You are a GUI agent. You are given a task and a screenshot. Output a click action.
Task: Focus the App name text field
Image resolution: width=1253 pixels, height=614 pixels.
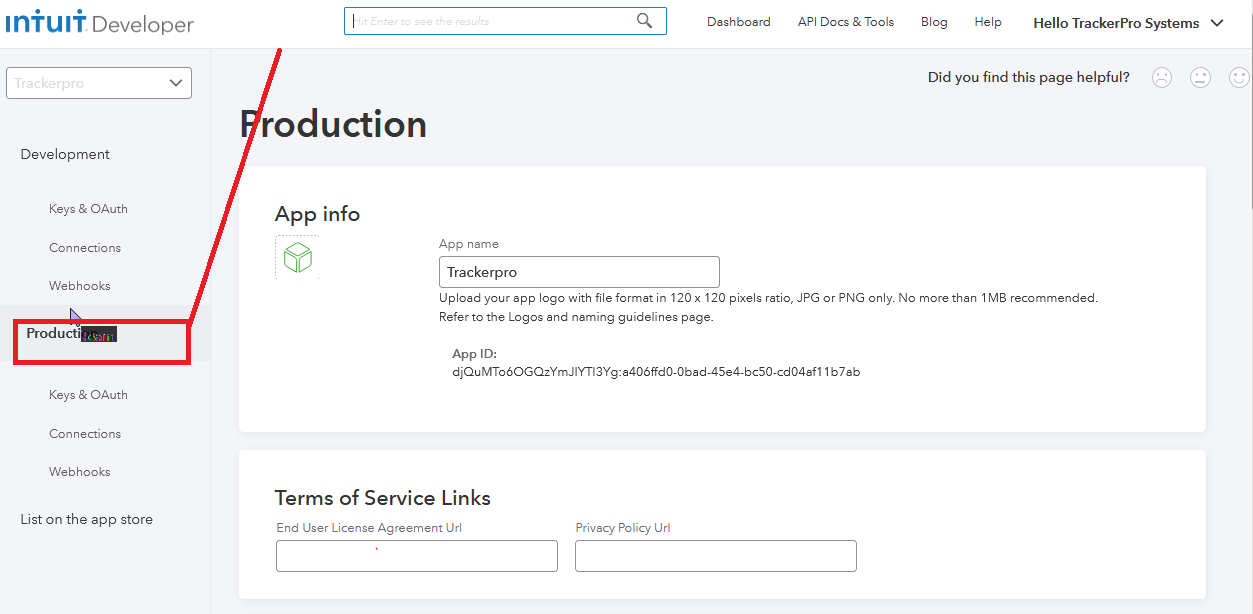point(579,272)
